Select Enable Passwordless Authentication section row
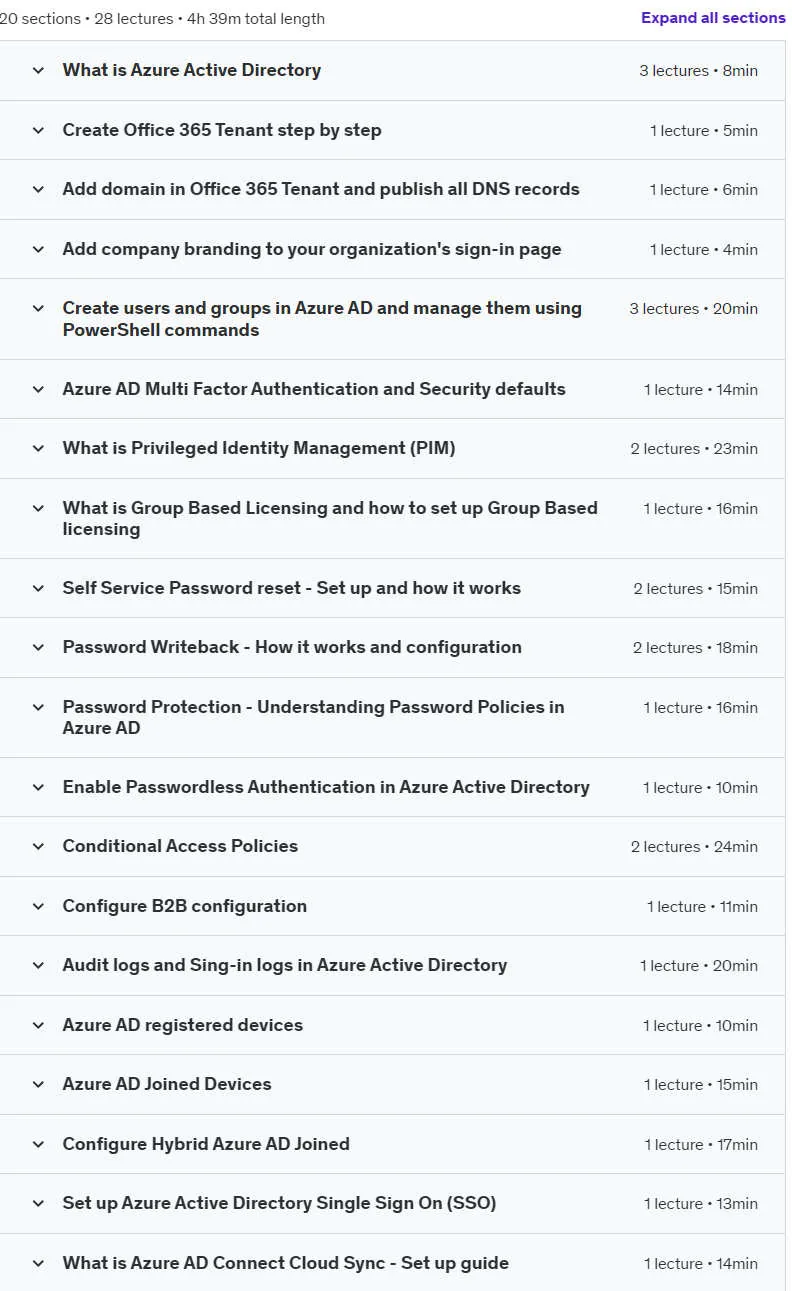792x1291 pixels. tap(392, 787)
